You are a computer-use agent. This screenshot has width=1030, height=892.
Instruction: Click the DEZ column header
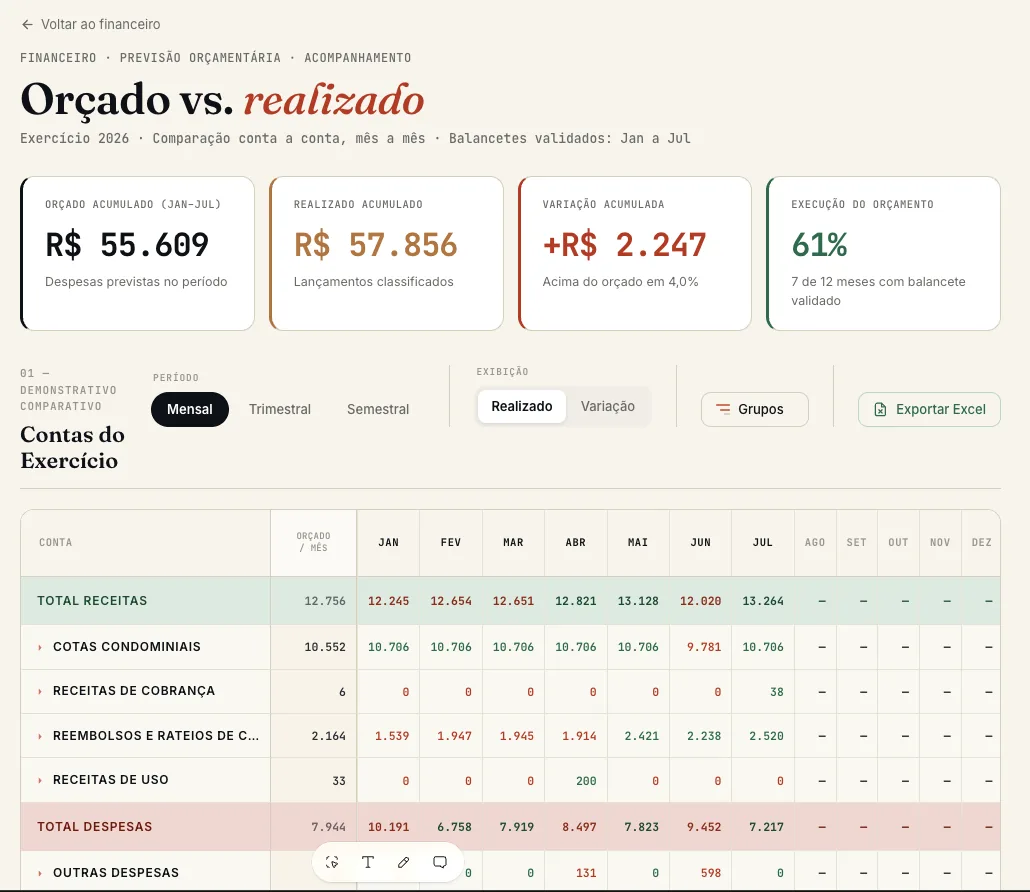click(981, 543)
